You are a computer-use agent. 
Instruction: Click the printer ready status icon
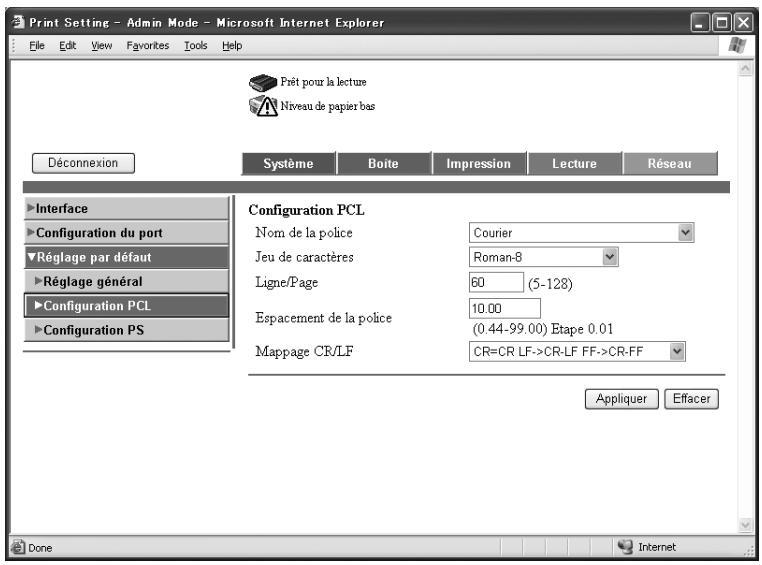[x=263, y=83]
